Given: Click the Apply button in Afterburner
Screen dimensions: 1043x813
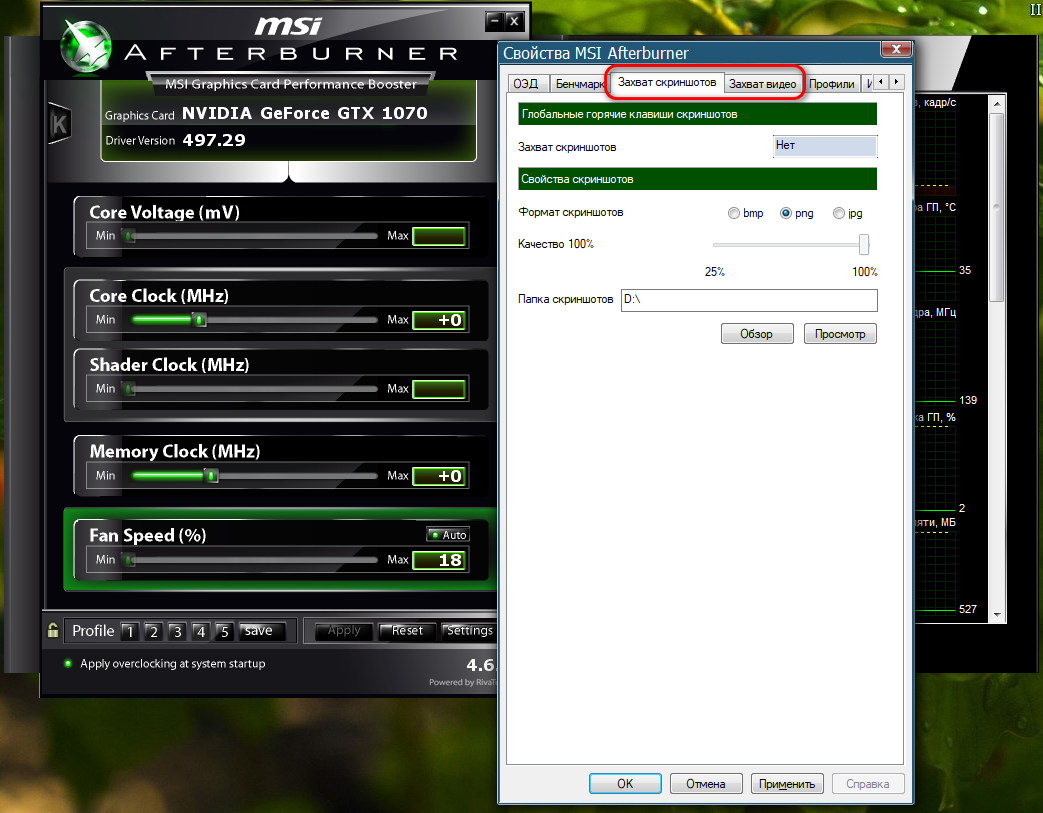Looking at the screenshot, I should pos(344,630).
